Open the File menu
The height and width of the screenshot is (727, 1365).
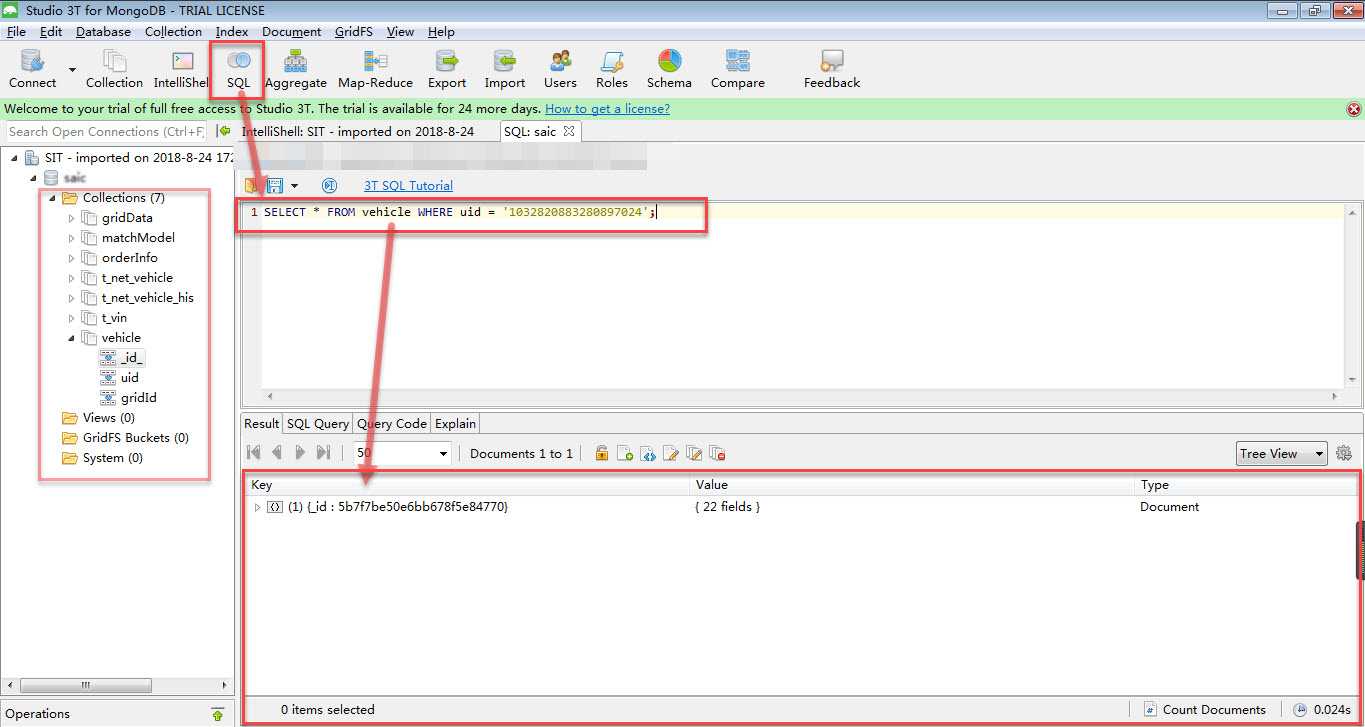click(16, 31)
